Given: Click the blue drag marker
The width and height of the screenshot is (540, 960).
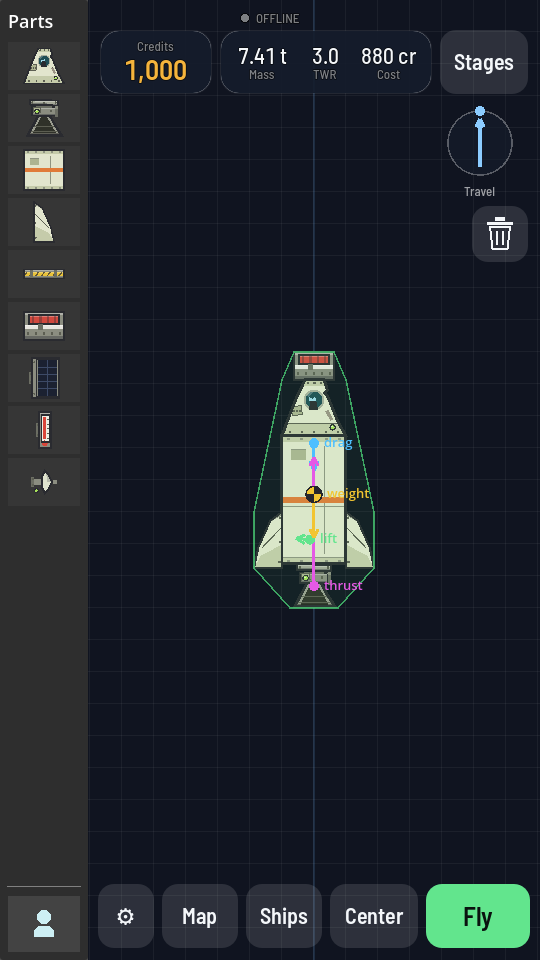Looking at the screenshot, I should 313,443.
